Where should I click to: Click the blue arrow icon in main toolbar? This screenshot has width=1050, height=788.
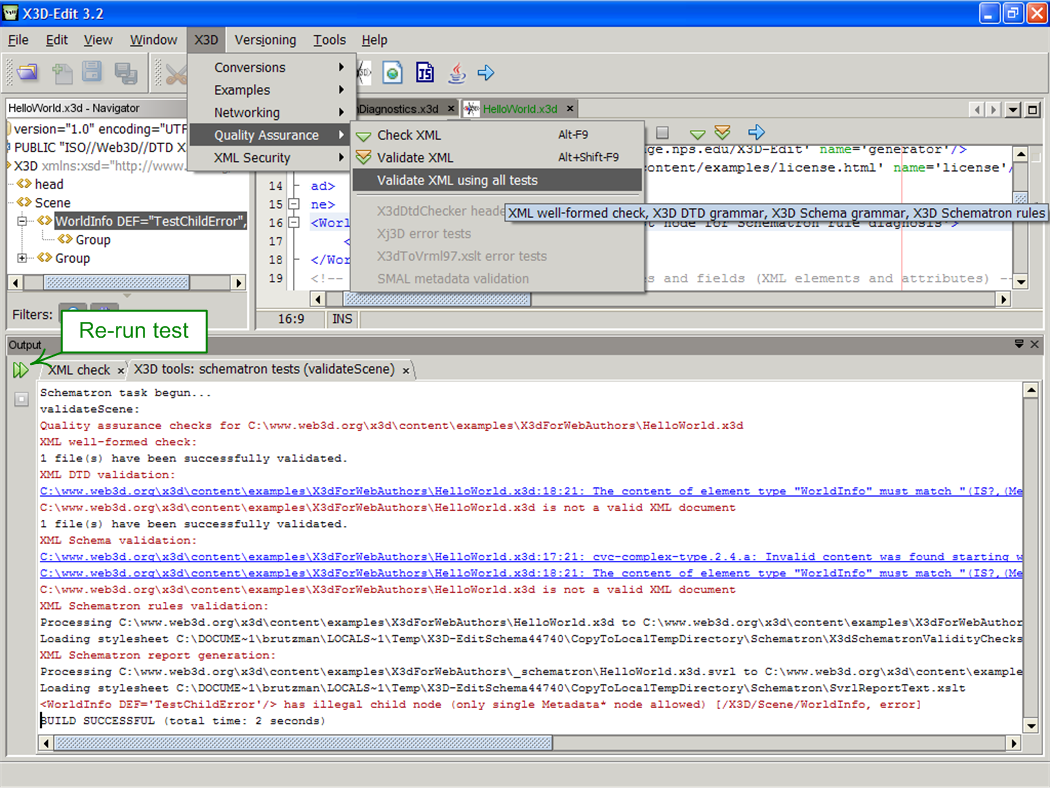(x=486, y=72)
